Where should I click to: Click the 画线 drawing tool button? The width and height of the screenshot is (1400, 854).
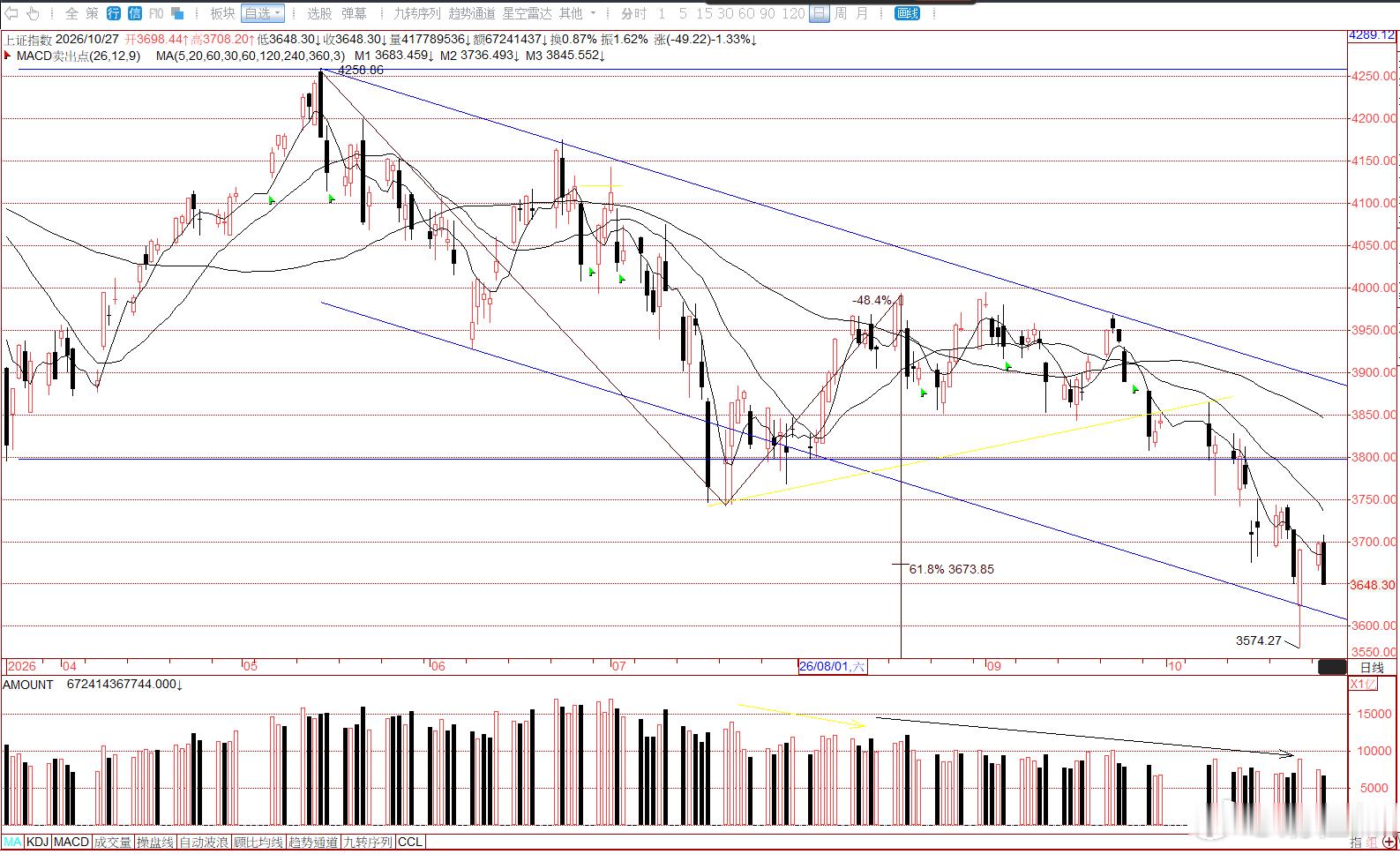pyautogui.click(x=907, y=13)
